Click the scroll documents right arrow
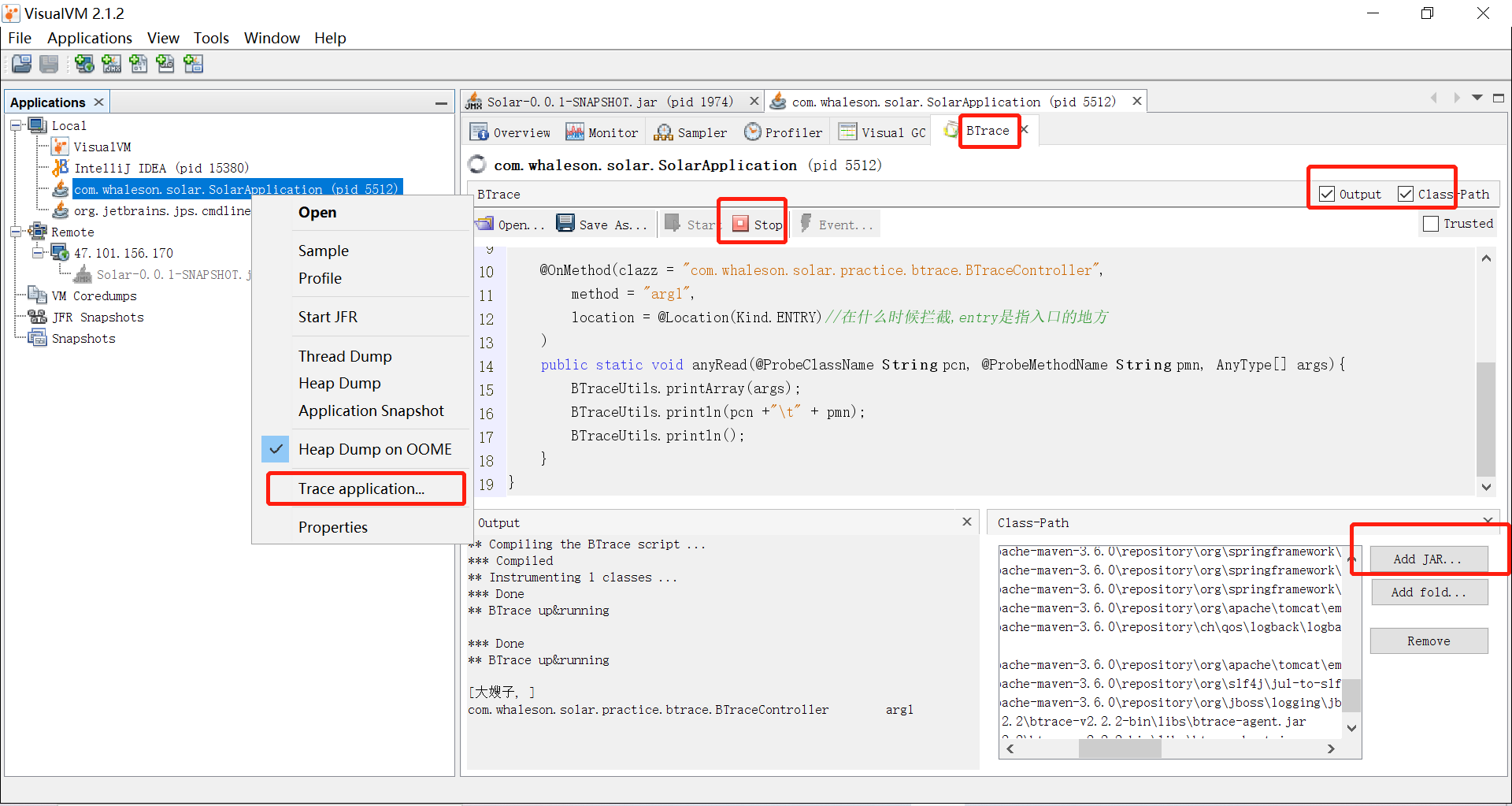 [1456, 98]
